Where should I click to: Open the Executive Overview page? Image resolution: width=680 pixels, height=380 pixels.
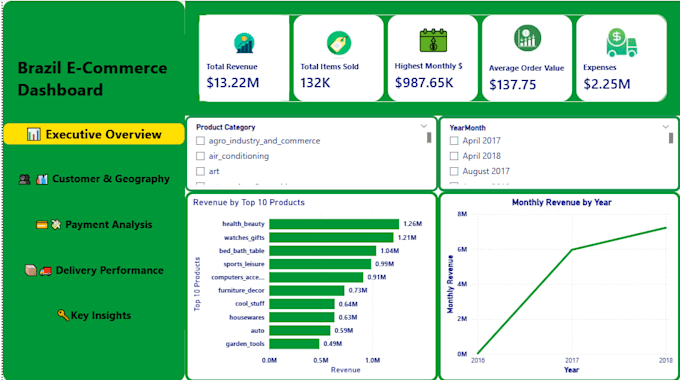tap(94, 134)
